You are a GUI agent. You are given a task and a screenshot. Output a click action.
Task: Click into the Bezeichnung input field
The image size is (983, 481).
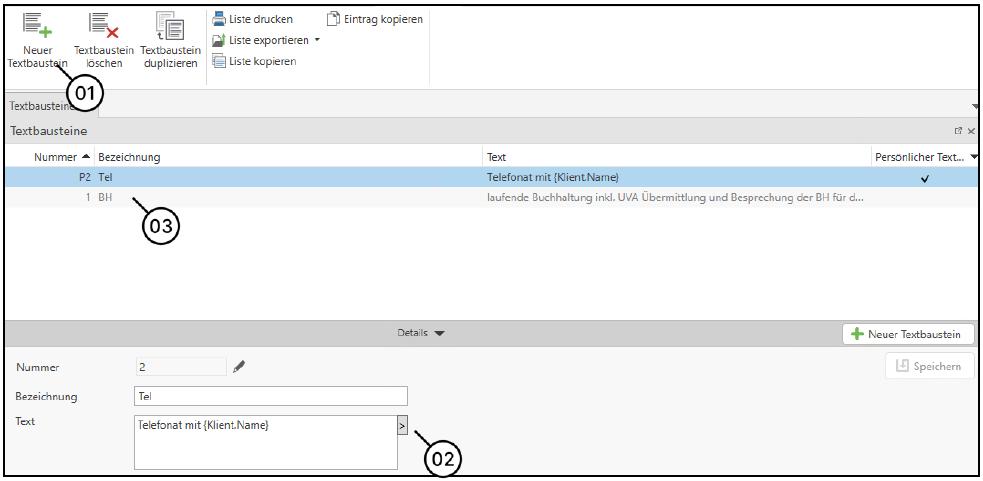pyautogui.click(x=270, y=396)
